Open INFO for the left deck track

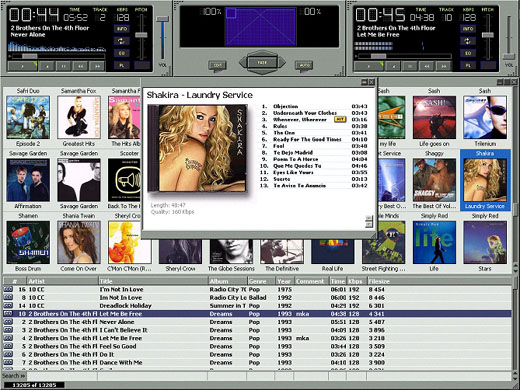[122, 29]
